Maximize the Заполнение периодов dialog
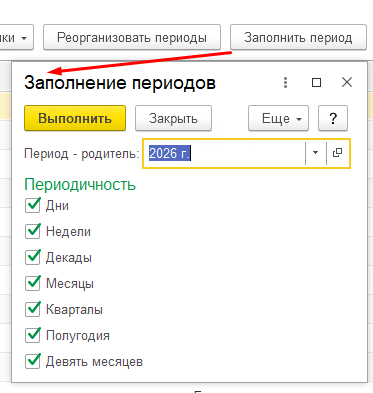 tap(316, 82)
